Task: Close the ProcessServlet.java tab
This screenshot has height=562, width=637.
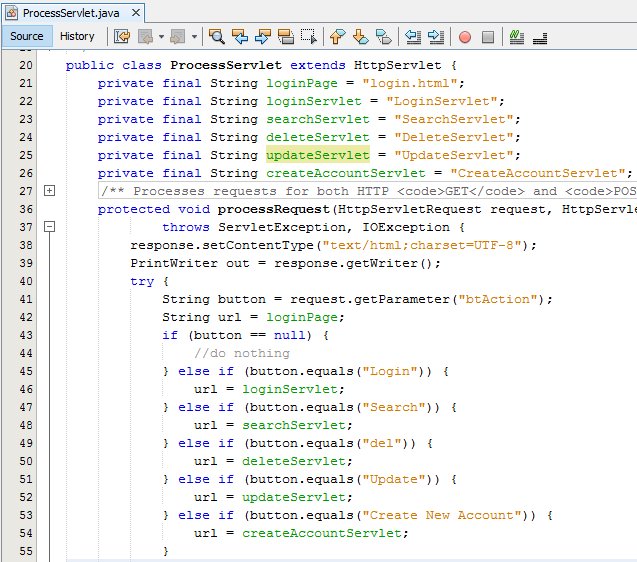Action: coord(136,13)
